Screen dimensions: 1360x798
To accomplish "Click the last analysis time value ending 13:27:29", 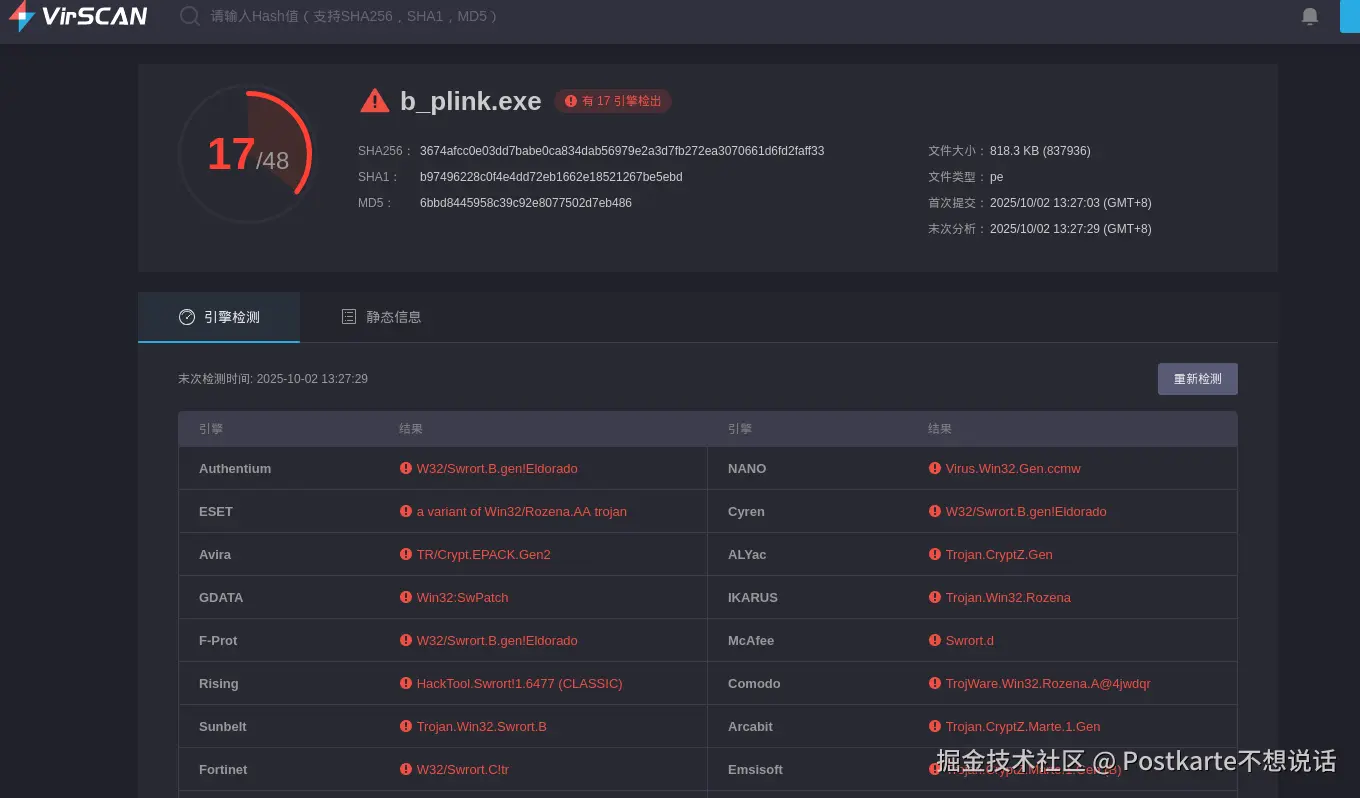I will [1071, 229].
